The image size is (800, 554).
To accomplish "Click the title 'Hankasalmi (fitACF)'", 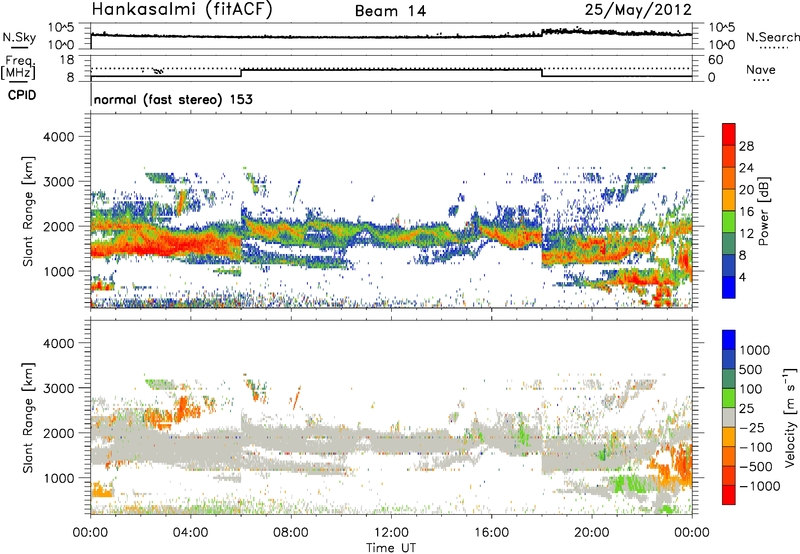I will 182,10.
